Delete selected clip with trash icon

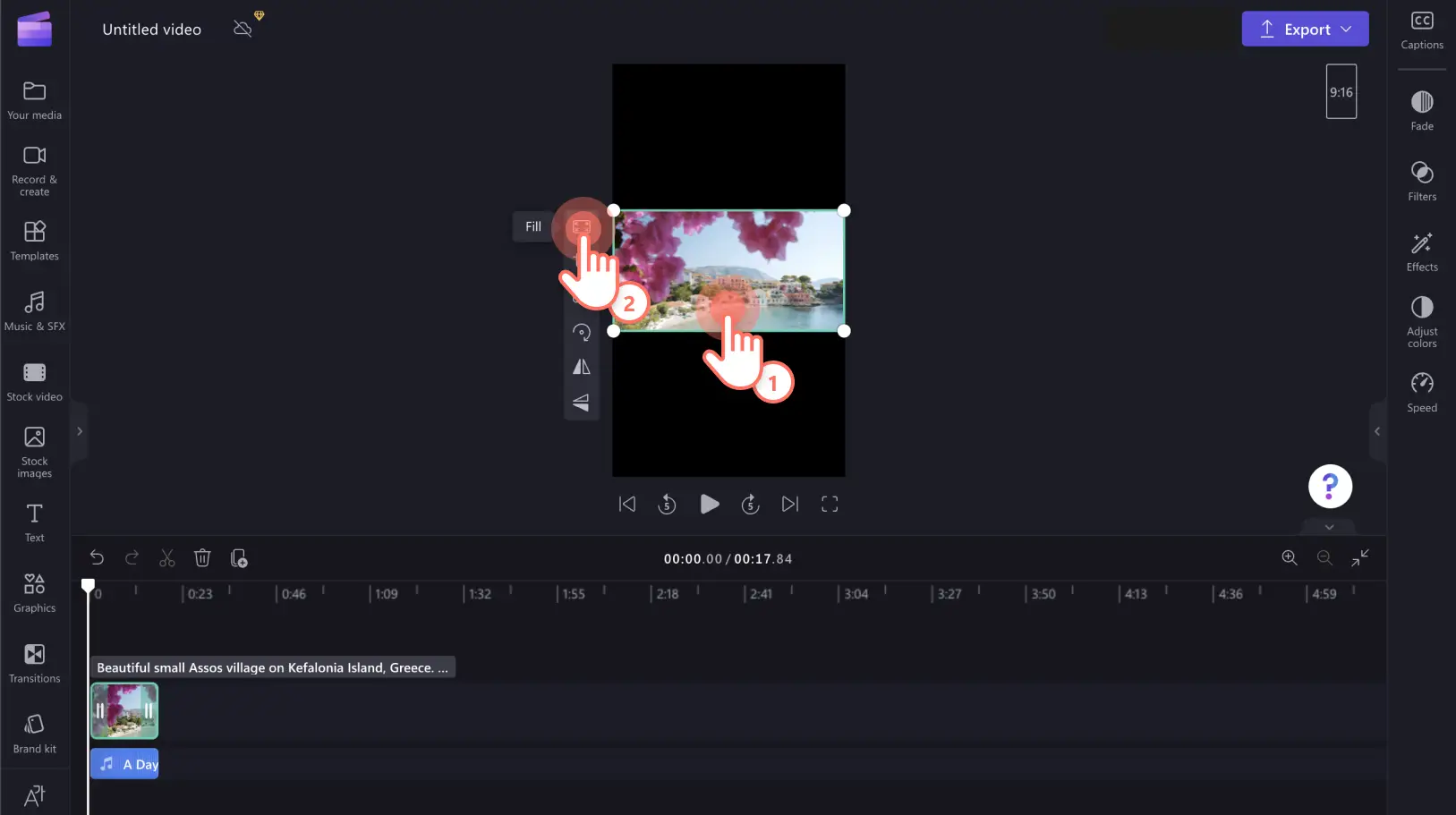coord(202,558)
